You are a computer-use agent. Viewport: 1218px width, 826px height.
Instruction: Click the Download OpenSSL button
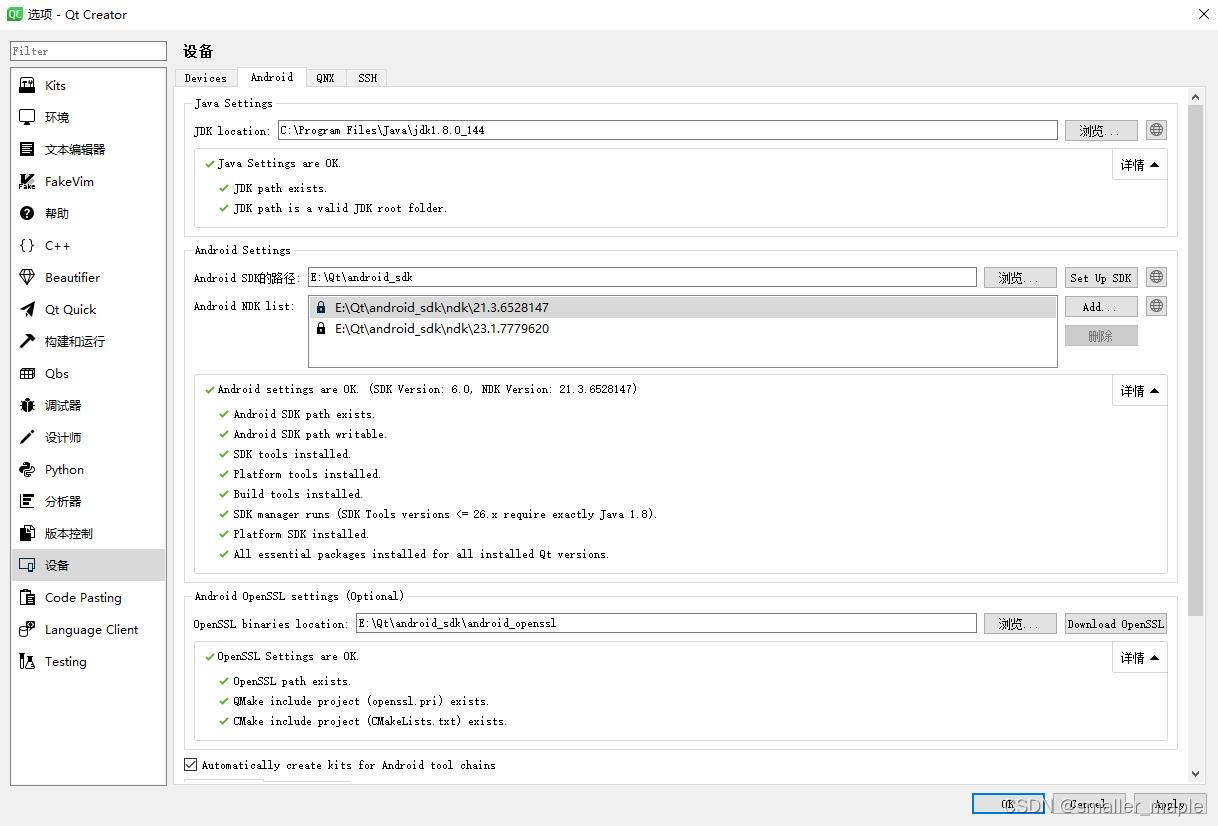1116,624
